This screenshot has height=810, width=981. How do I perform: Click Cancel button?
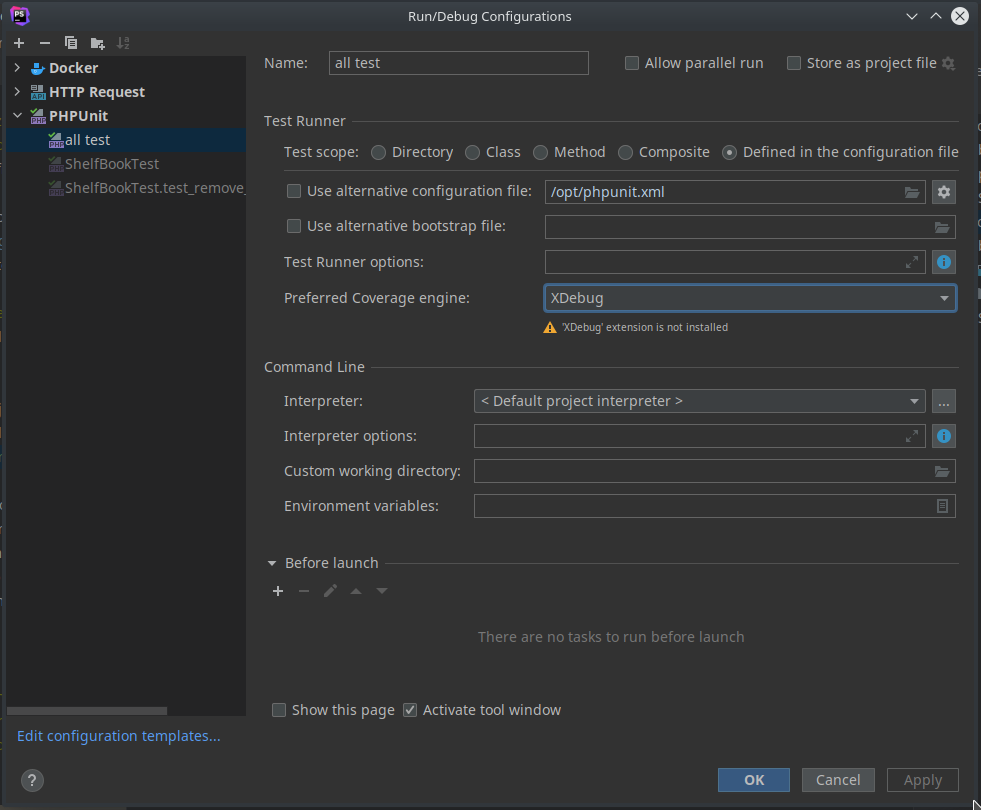pyautogui.click(x=838, y=780)
